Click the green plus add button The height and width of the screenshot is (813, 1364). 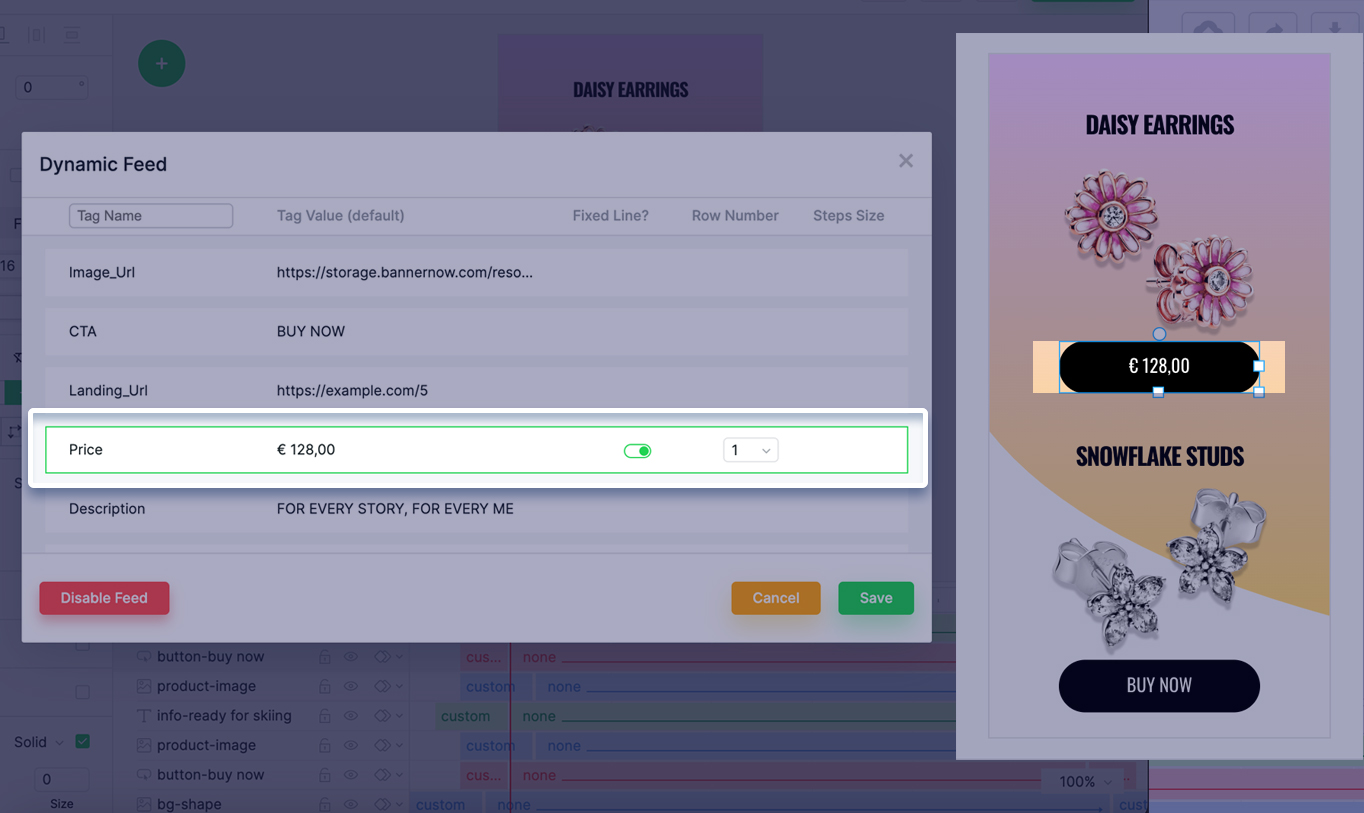(x=161, y=64)
